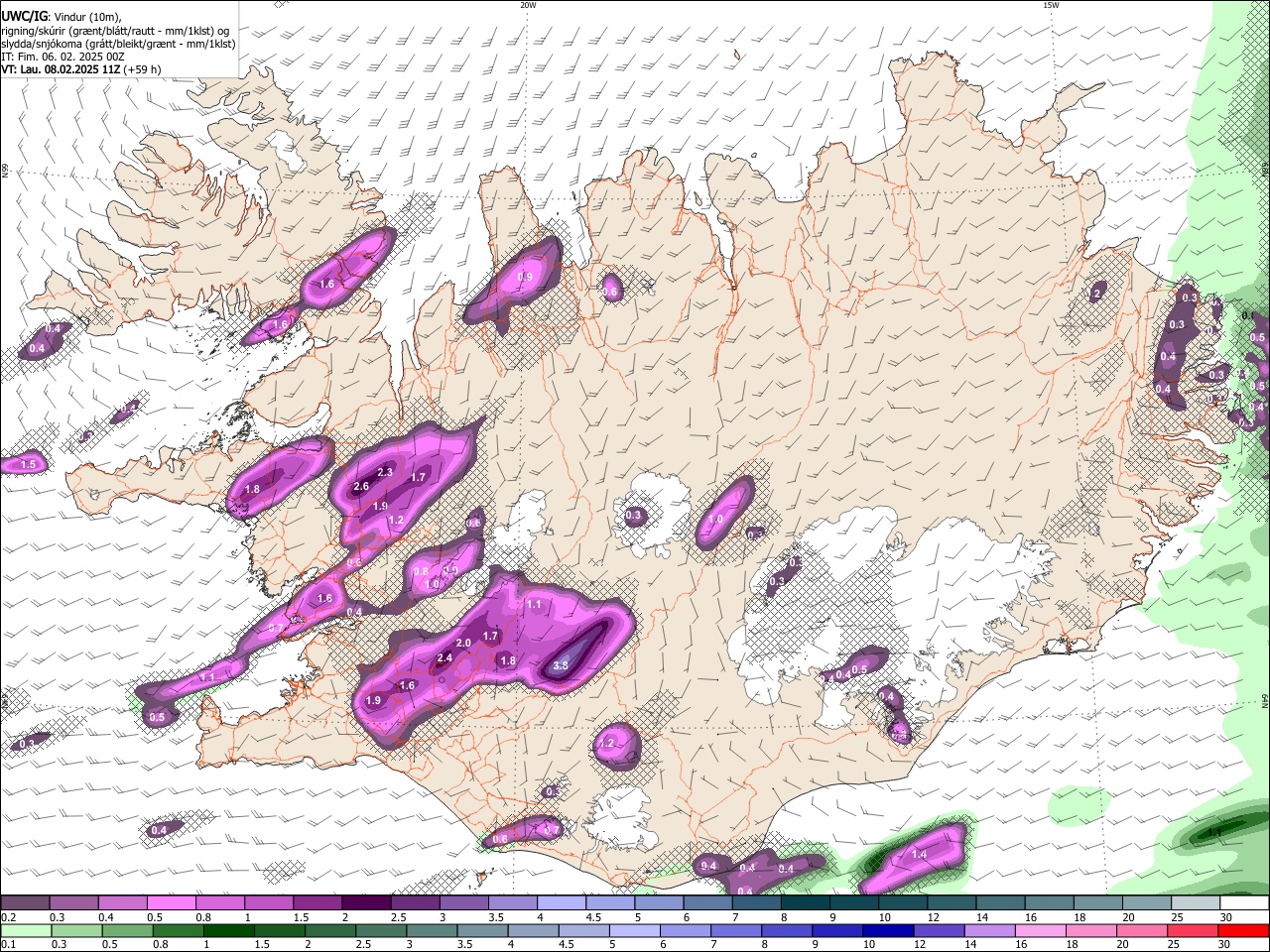Screen dimensions: 1270x952
Task: Click the 'rigning/skúrir' legend description line
Action: (x=115, y=31)
